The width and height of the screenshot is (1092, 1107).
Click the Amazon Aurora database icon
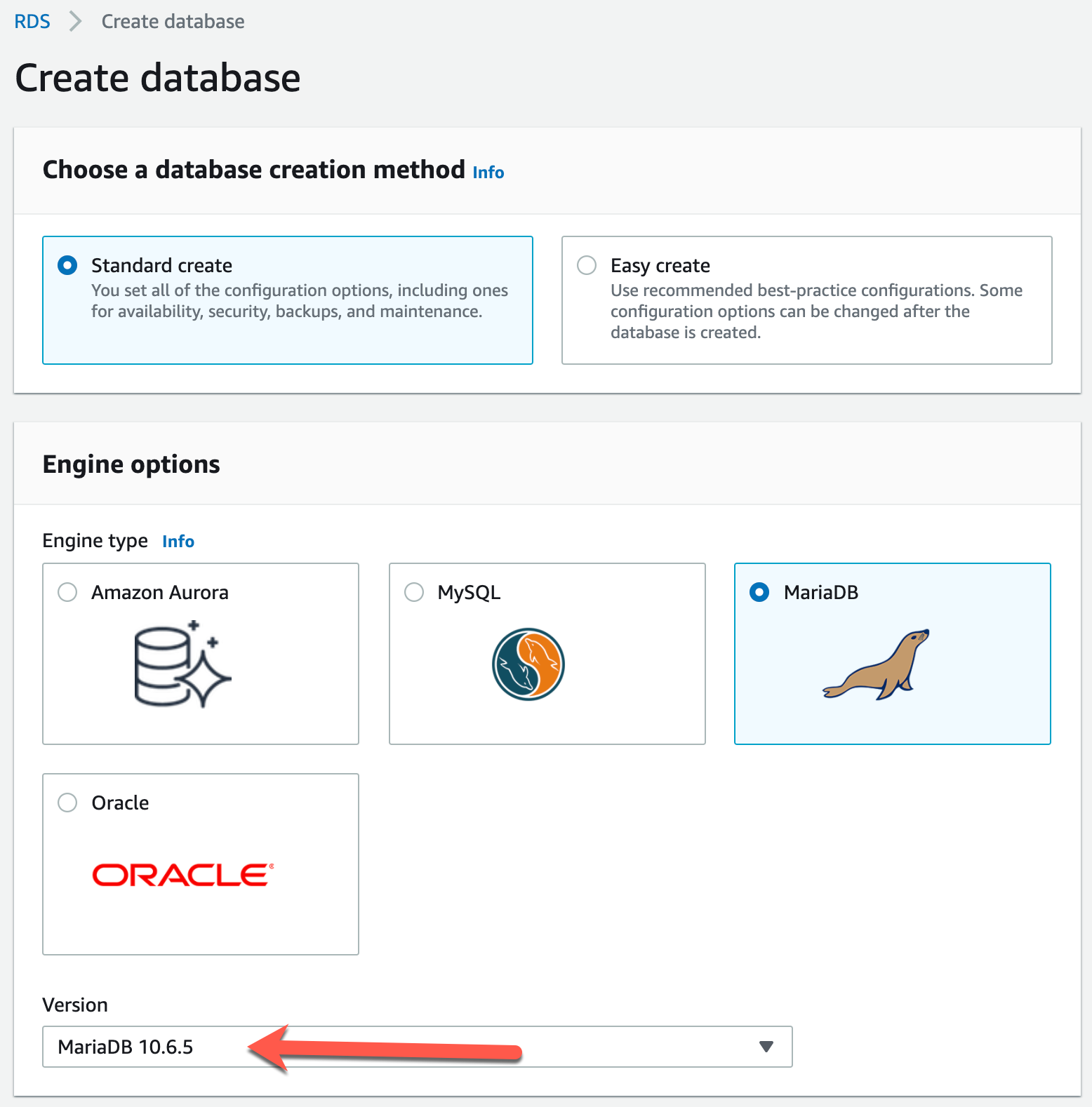click(182, 664)
